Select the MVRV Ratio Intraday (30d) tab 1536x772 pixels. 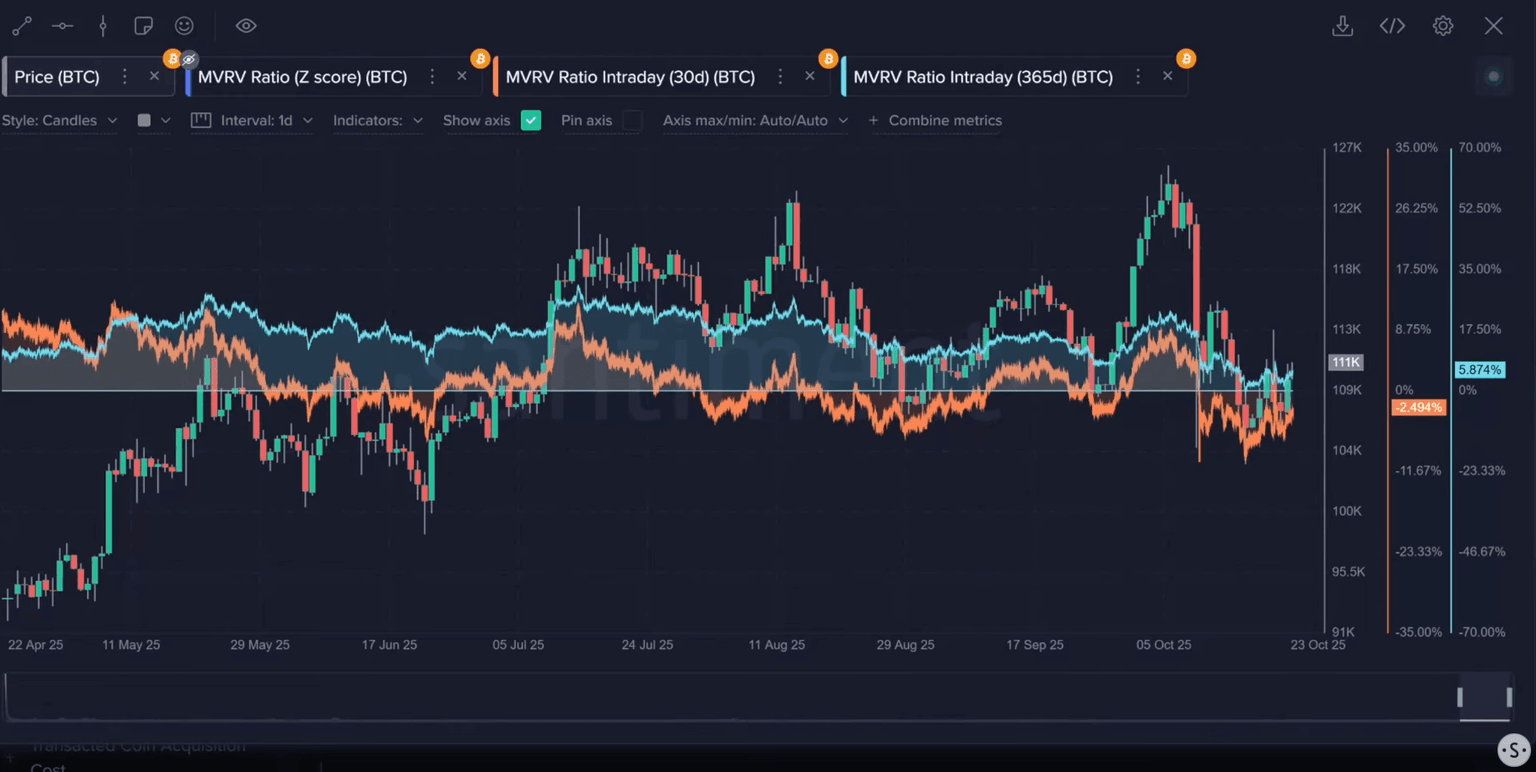tap(630, 77)
